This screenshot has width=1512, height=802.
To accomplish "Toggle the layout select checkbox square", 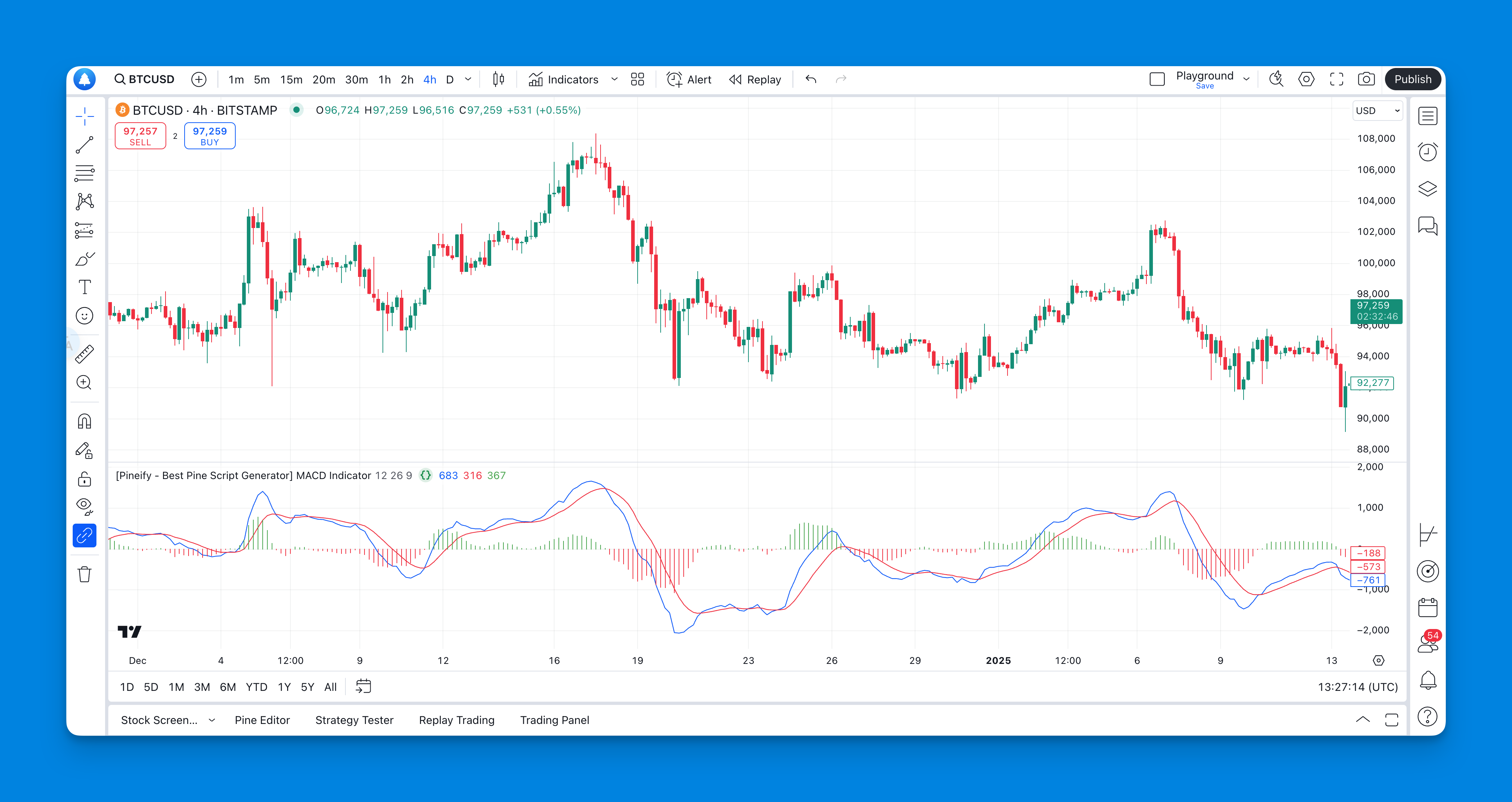I will point(1157,79).
